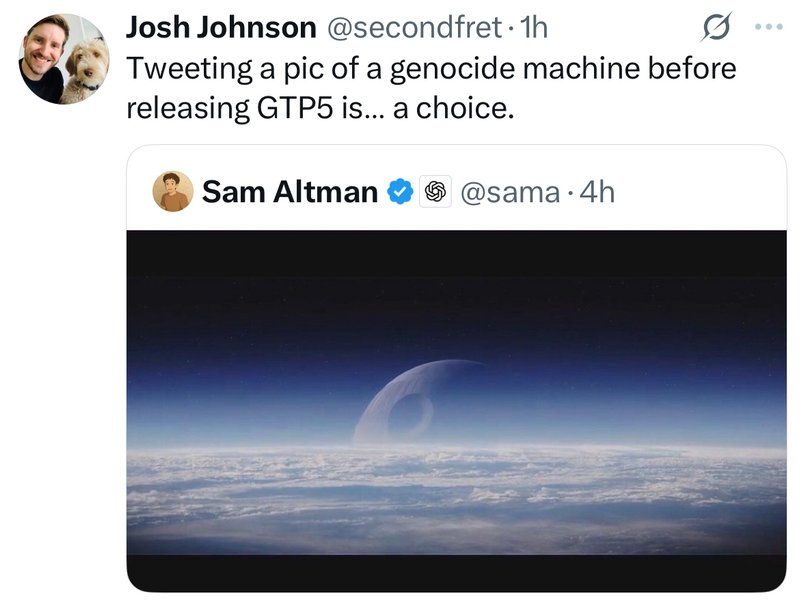Open the @secondfret handle link
This screenshot has height=600, width=806.
pos(410,27)
